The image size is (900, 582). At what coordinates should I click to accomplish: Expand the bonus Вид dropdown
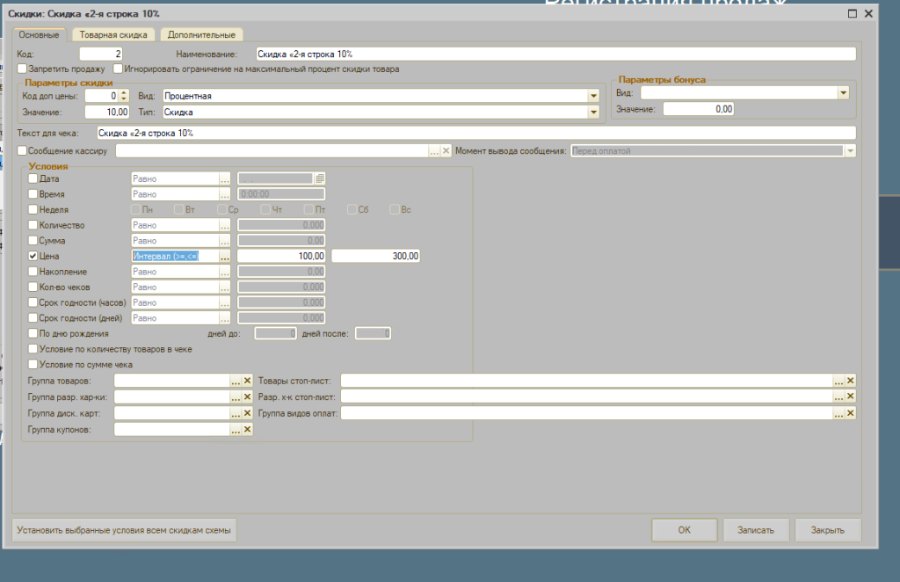843,93
